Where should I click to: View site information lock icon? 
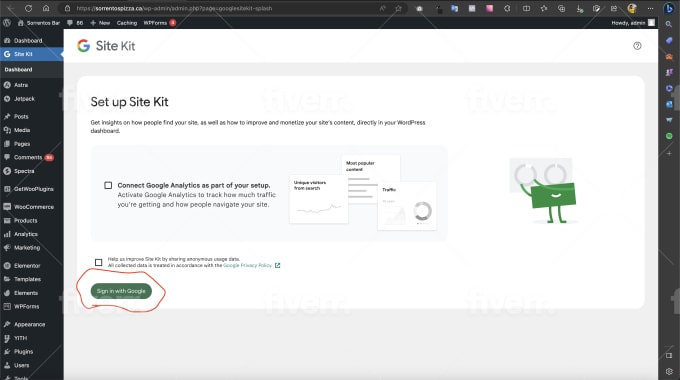point(67,8)
